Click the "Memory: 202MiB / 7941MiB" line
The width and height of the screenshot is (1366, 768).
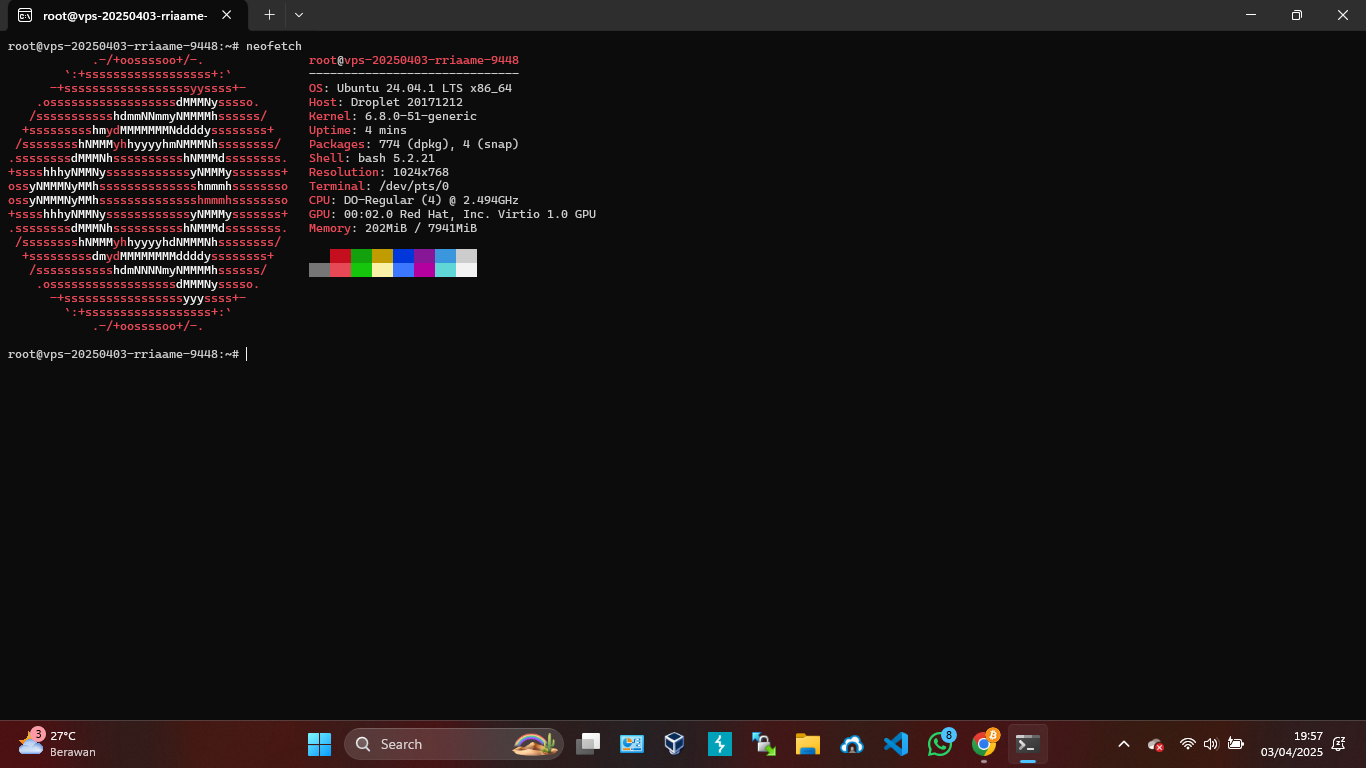[393, 228]
